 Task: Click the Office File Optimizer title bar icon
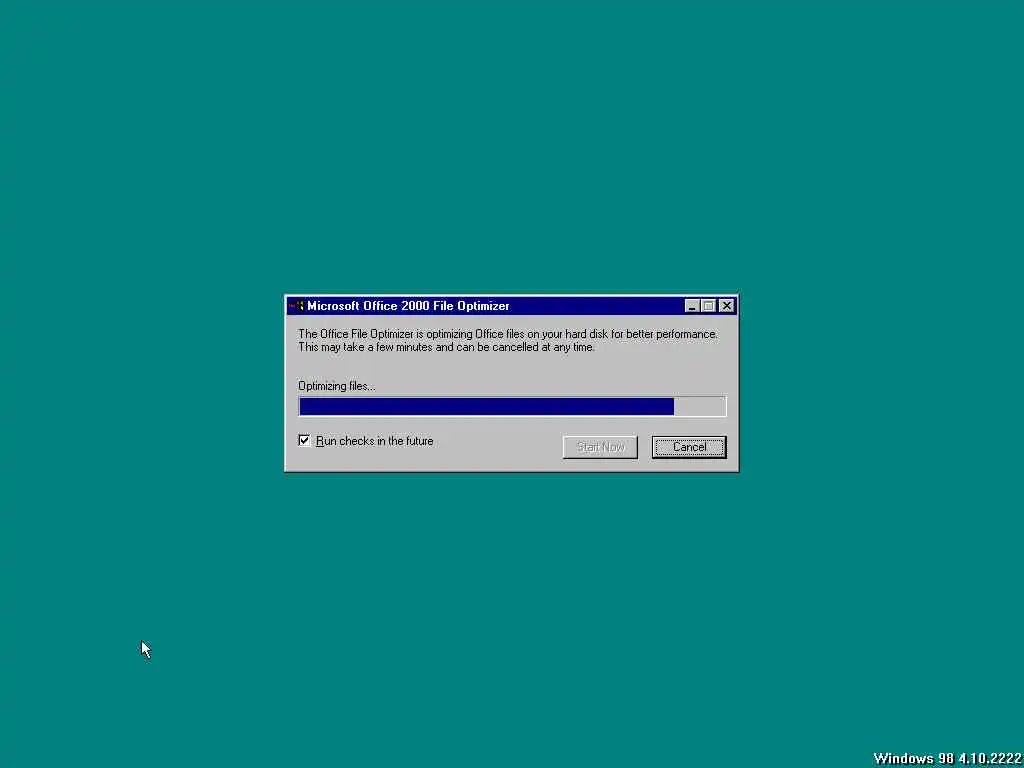click(x=297, y=306)
